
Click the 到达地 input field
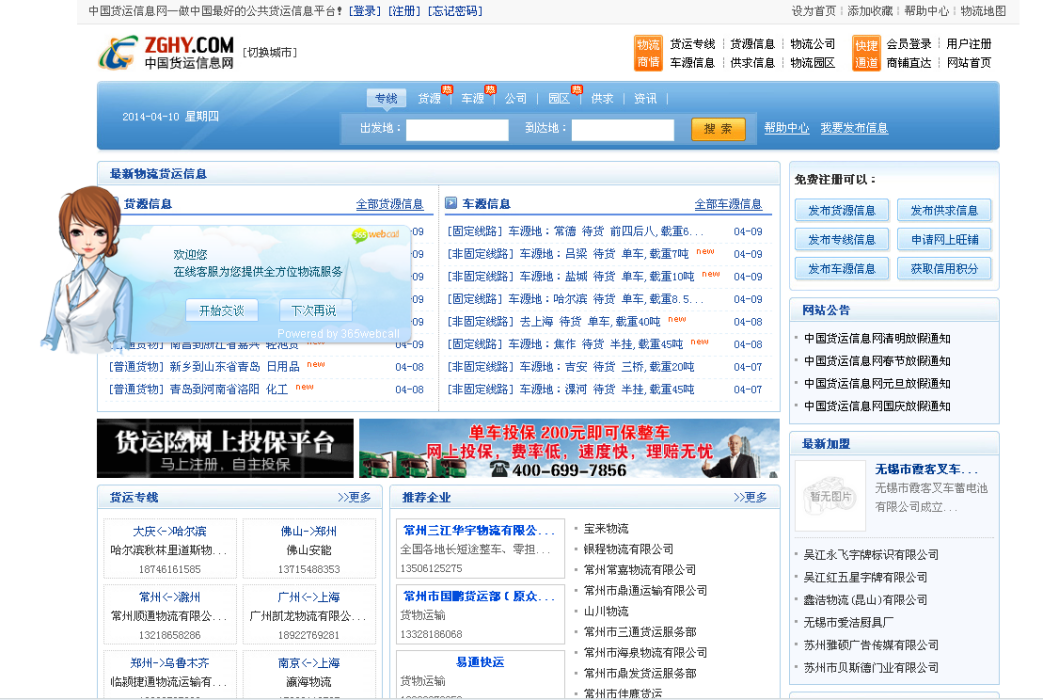(x=623, y=129)
